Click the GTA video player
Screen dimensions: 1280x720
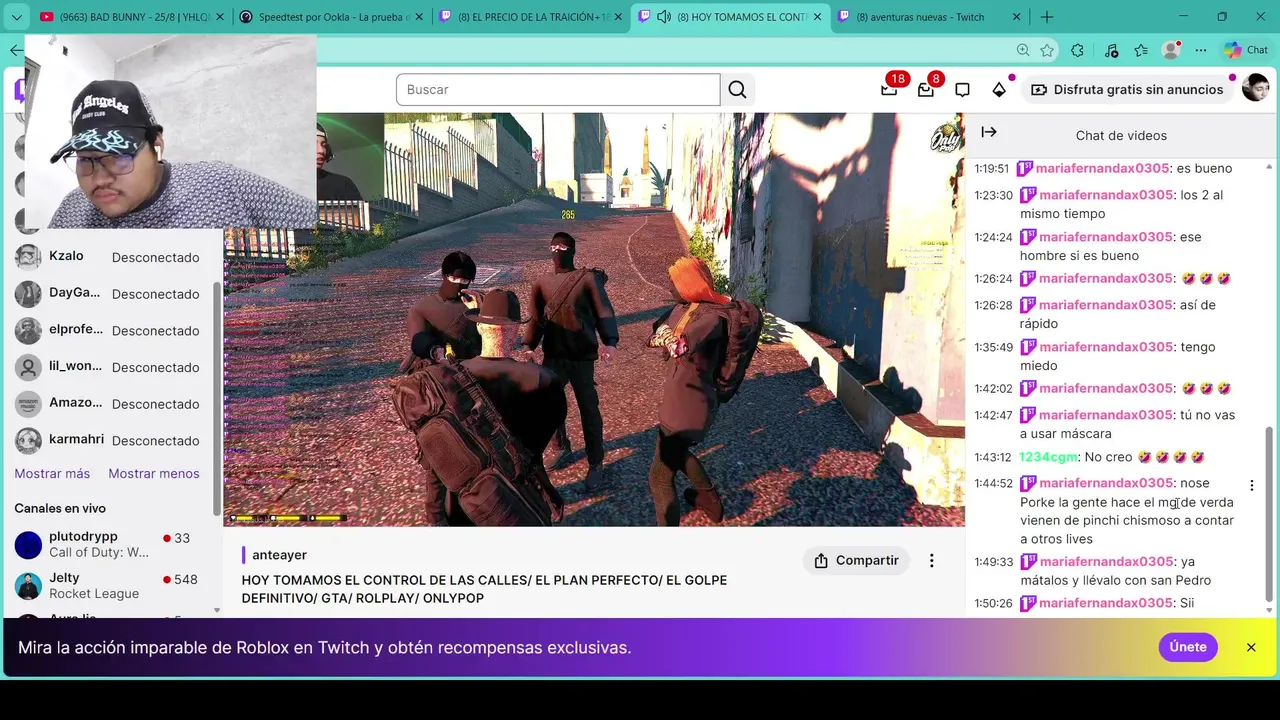[x=594, y=320]
